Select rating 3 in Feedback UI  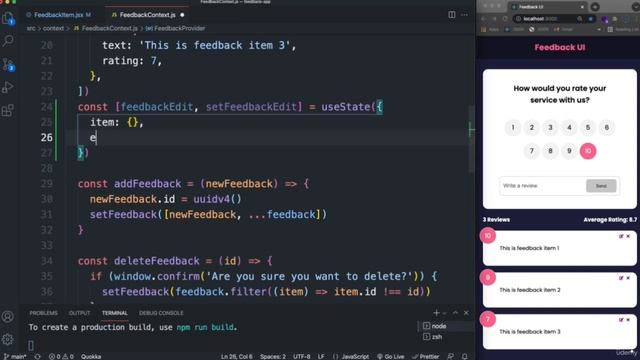click(x=550, y=128)
